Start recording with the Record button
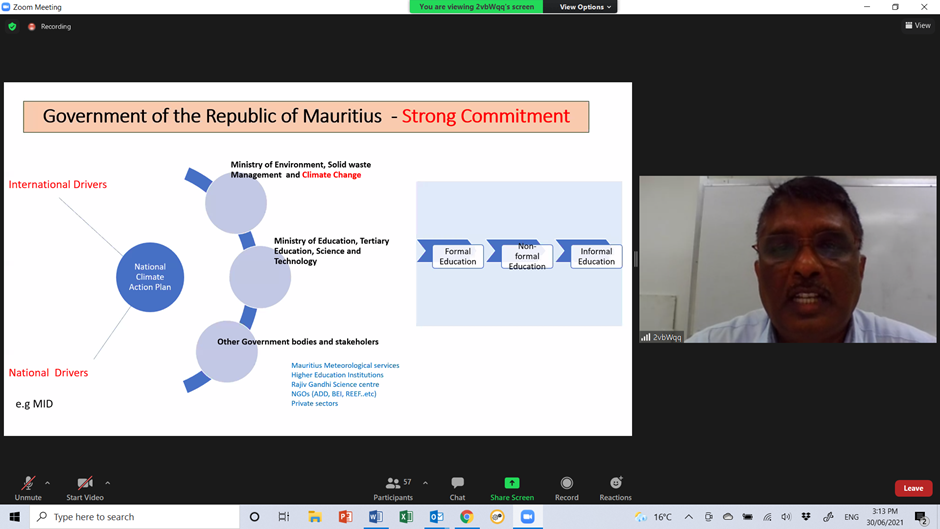This screenshot has width=940, height=529. tap(567, 487)
